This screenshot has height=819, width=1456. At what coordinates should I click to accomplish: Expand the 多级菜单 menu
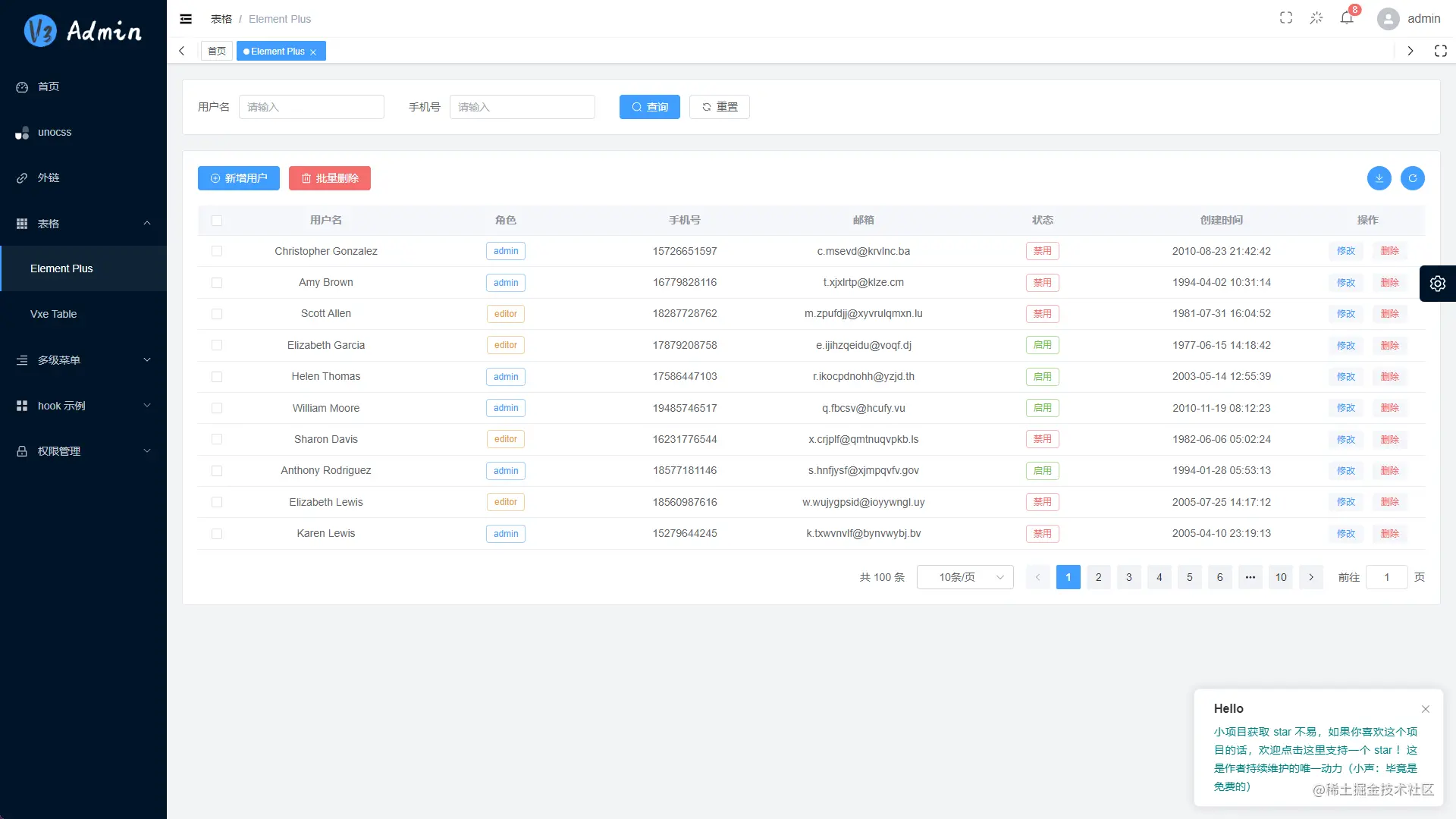click(83, 359)
